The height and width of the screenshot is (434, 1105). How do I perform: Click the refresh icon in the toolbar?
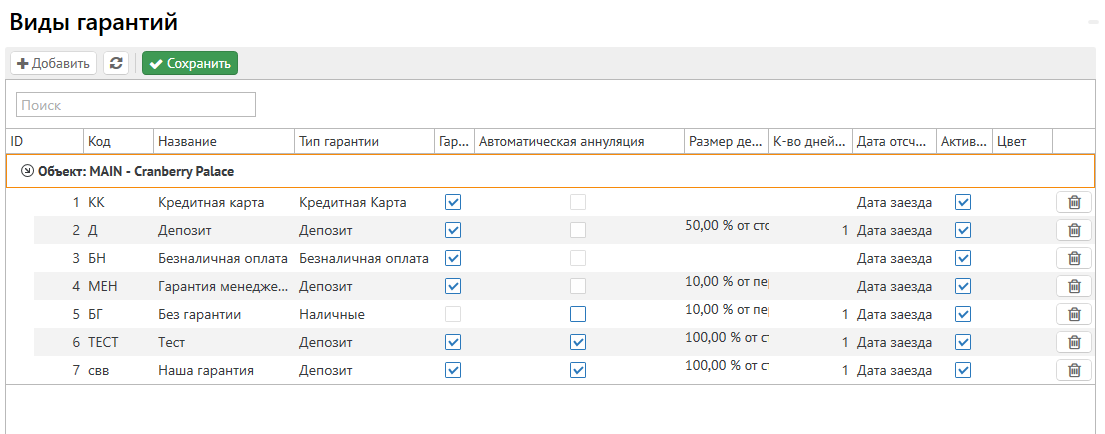(117, 63)
